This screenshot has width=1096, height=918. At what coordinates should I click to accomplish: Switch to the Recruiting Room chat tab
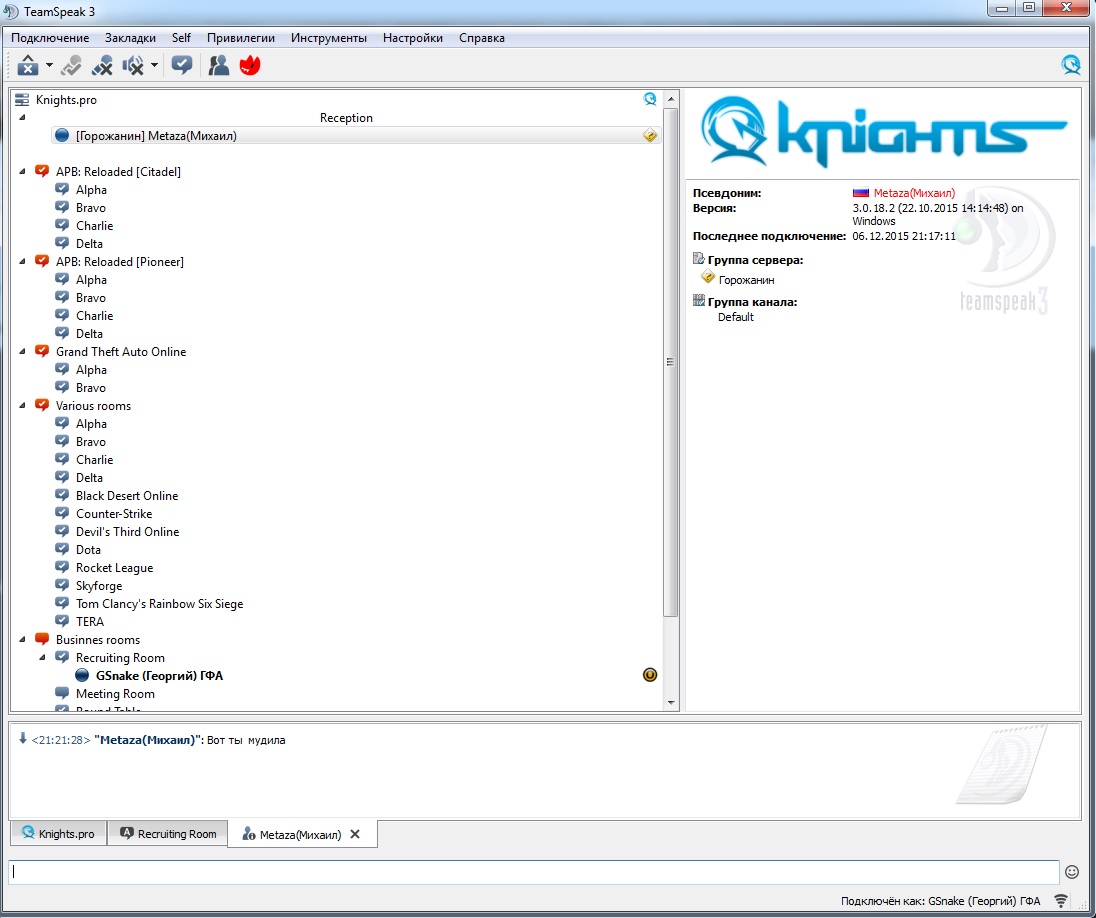(x=168, y=833)
